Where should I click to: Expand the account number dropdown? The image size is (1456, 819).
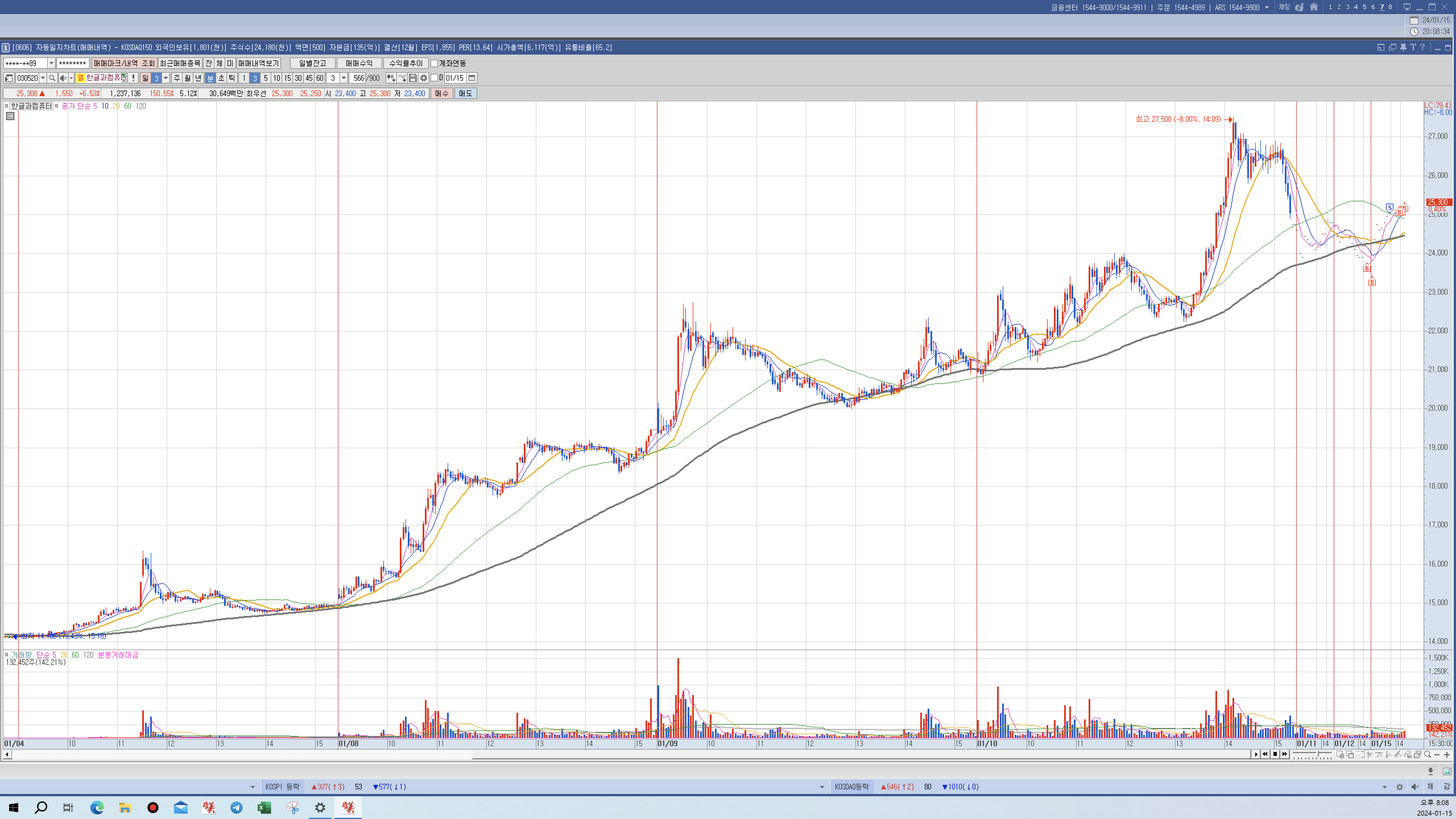51,63
